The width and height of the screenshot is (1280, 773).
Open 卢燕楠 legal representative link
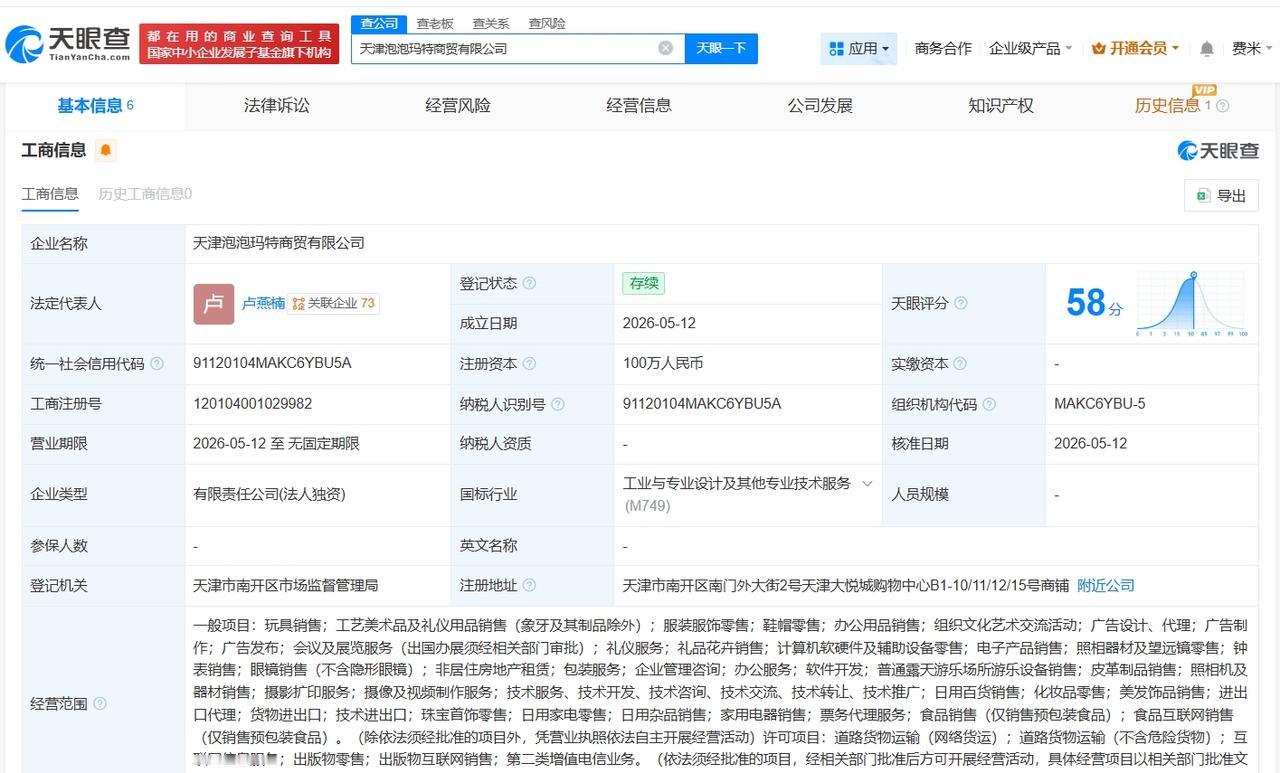click(x=263, y=303)
